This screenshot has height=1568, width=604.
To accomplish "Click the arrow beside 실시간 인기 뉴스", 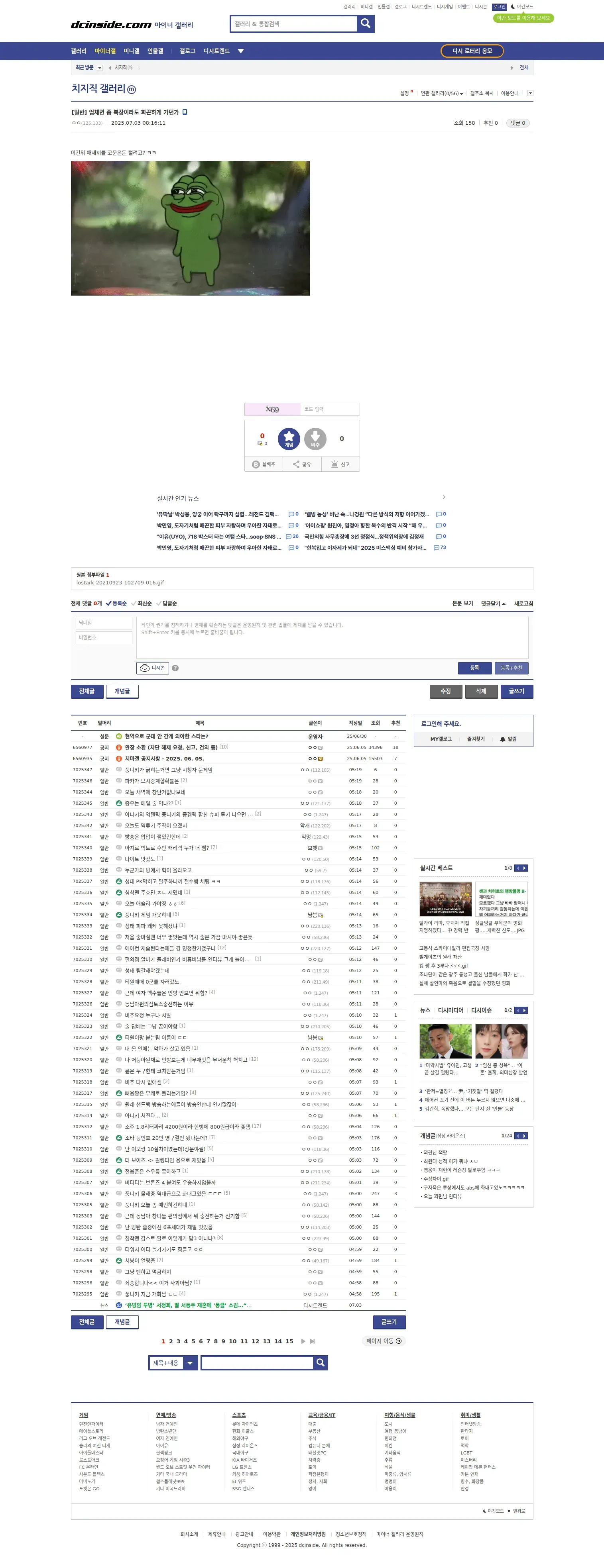I will 444,497.
